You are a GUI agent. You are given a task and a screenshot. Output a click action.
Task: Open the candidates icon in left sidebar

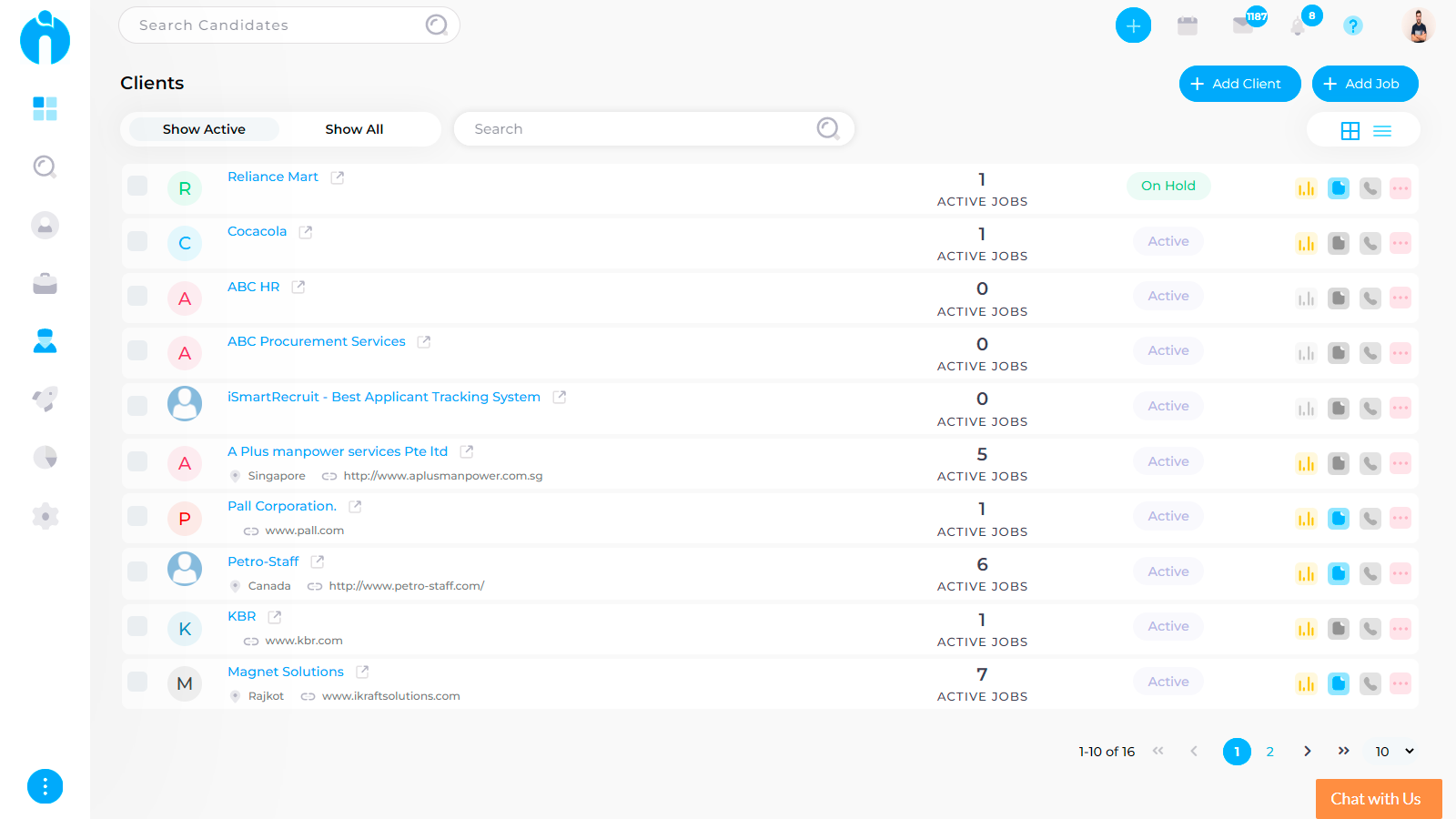(45, 225)
